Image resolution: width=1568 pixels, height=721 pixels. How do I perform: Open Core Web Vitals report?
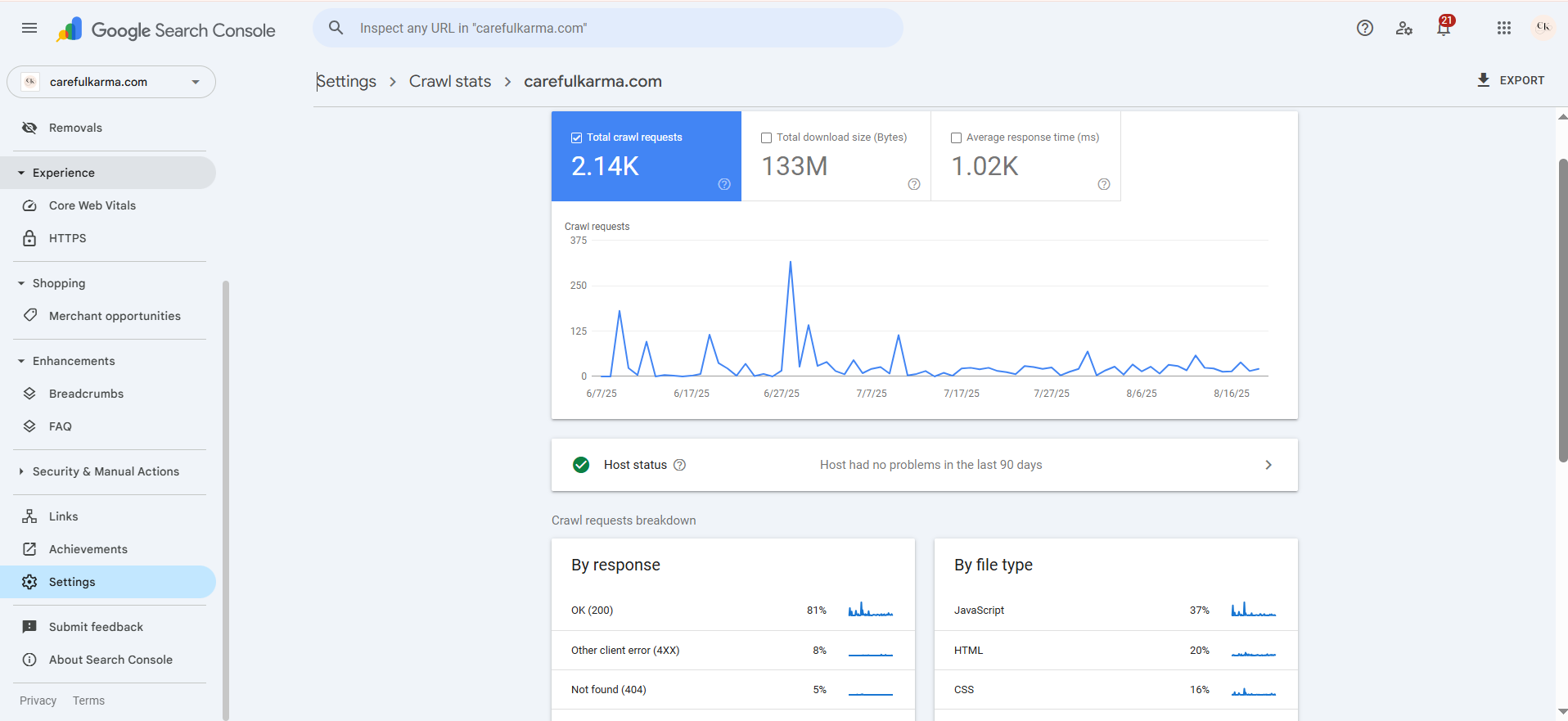tap(92, 205)
